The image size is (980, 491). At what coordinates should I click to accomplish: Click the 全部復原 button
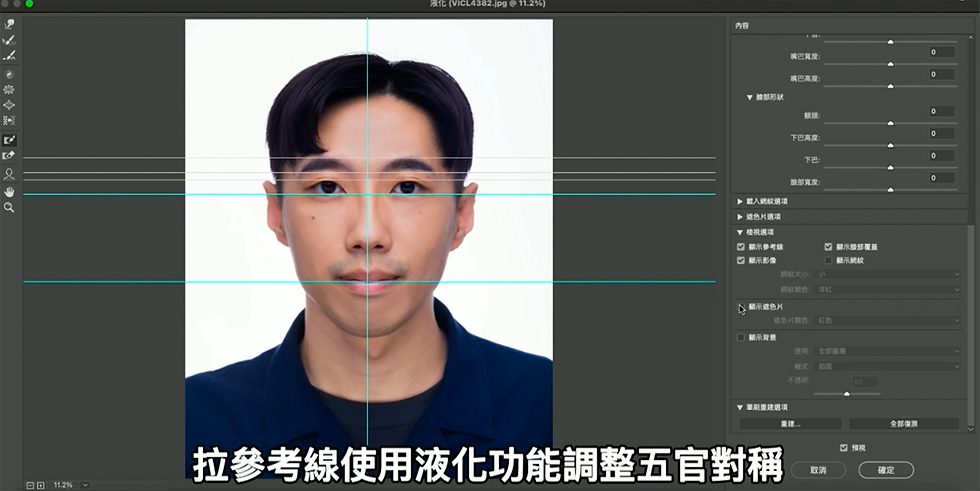tap(904, 424)
